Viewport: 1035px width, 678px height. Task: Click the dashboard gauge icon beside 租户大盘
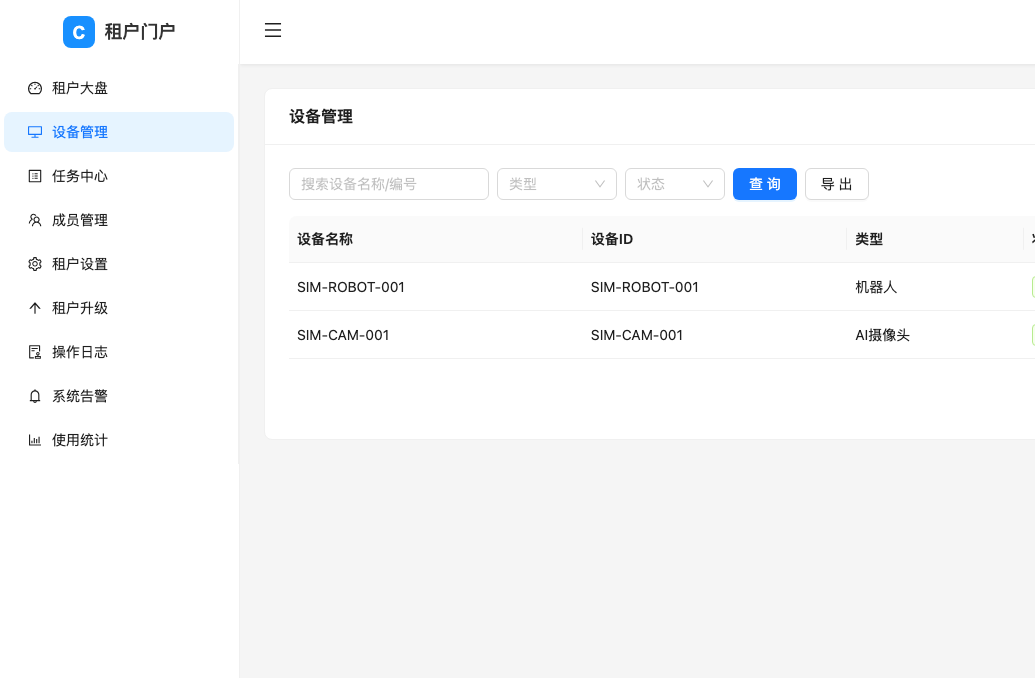pos(35,88)
